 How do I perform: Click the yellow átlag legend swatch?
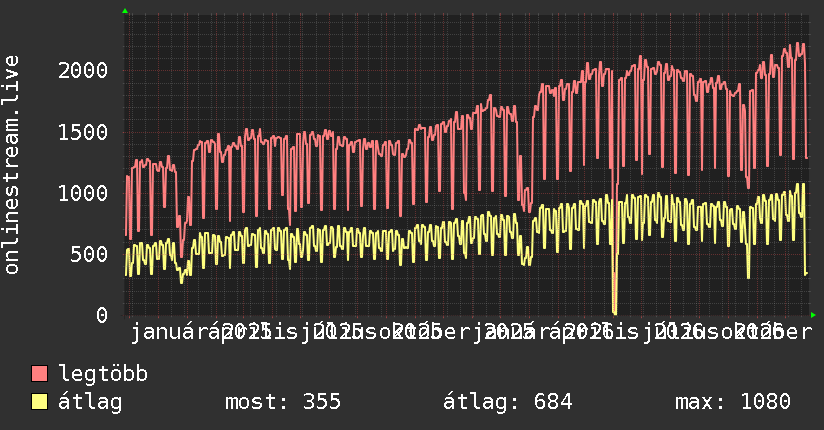[x=39, y=402]
